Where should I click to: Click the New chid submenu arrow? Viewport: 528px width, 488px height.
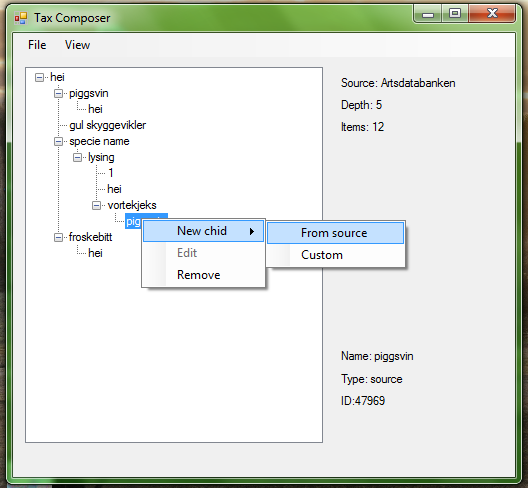point(252,231)
